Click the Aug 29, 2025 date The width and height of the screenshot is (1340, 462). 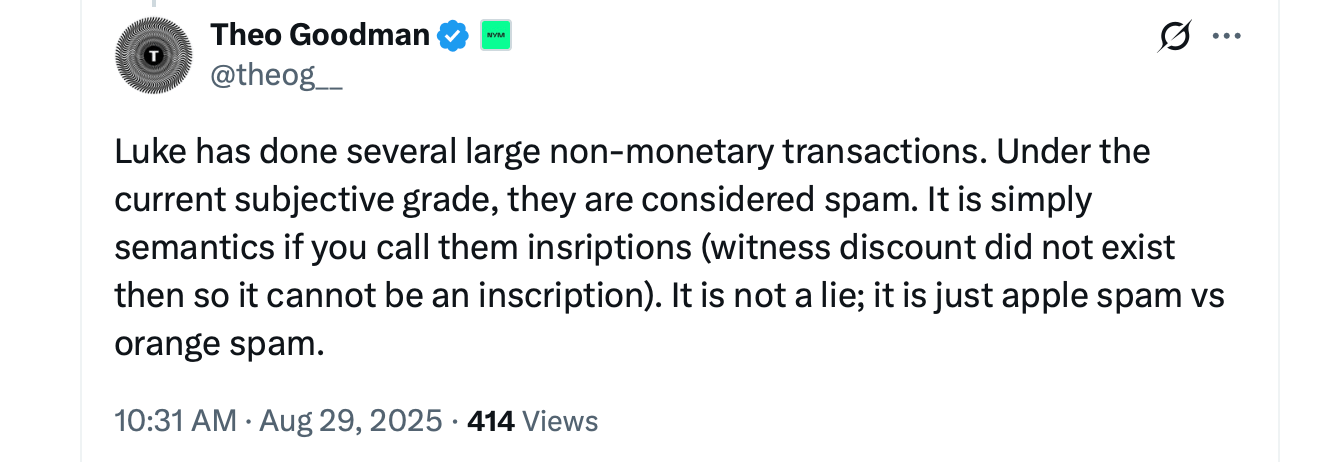pos(350,421)
